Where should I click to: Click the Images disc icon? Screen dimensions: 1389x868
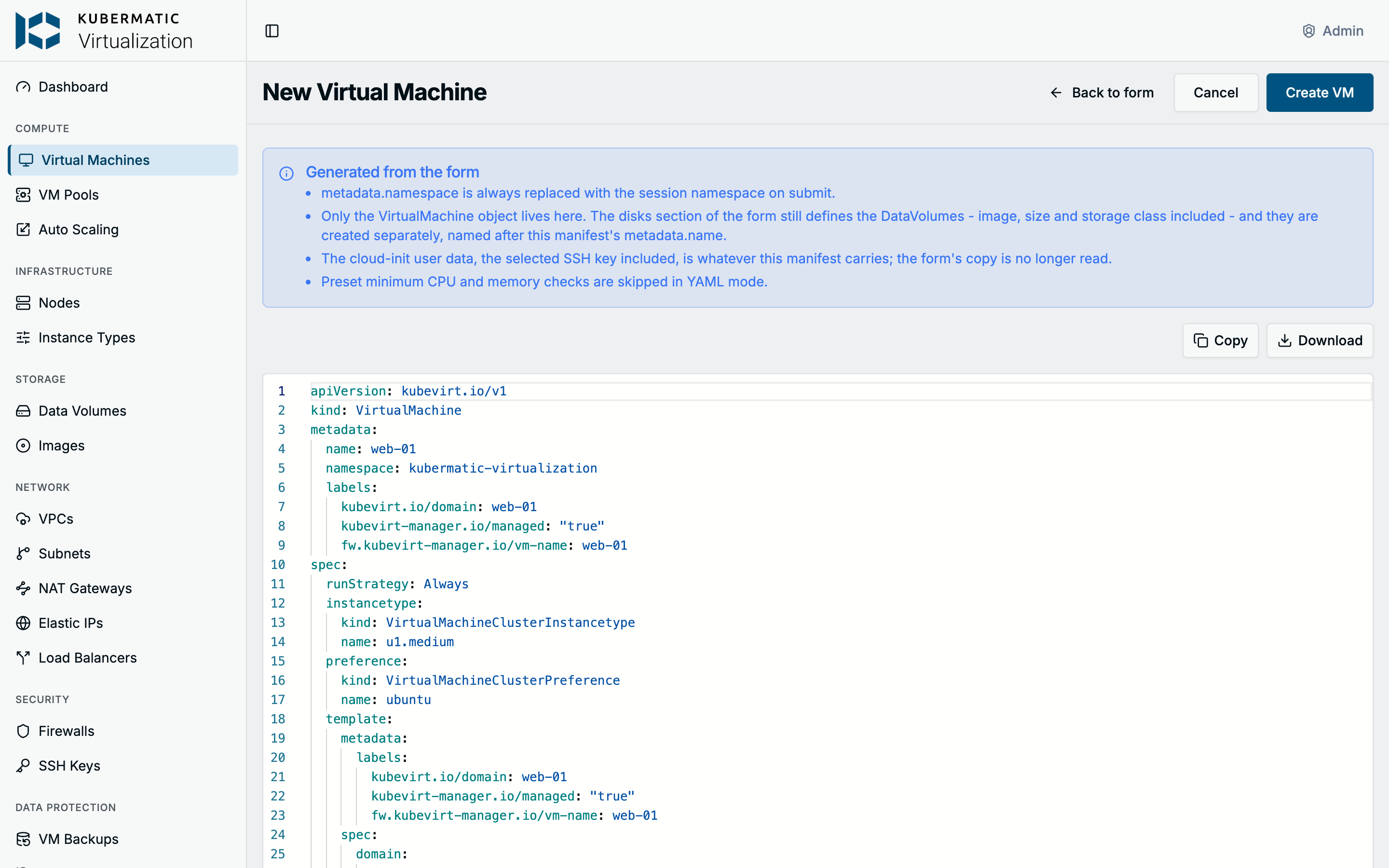23,446
